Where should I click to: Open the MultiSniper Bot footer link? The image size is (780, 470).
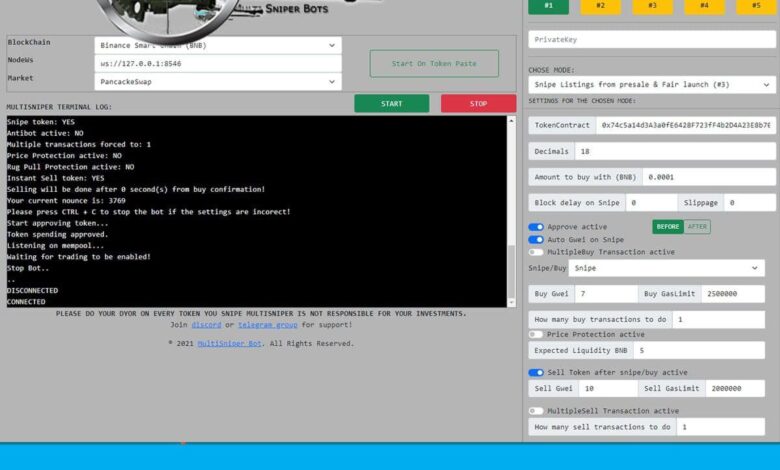click(229, 344)
